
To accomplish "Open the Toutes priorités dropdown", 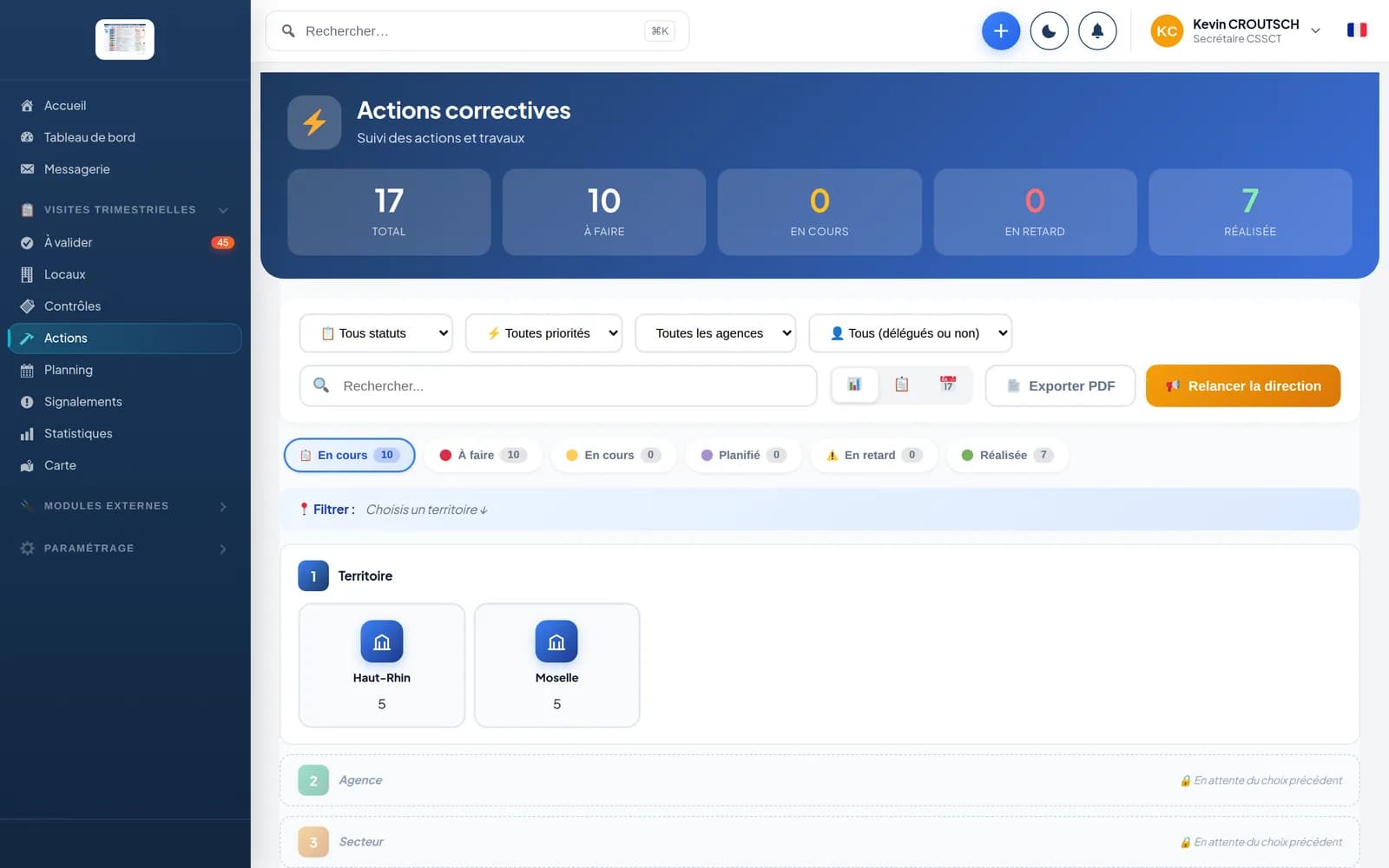I will [543, 333].
